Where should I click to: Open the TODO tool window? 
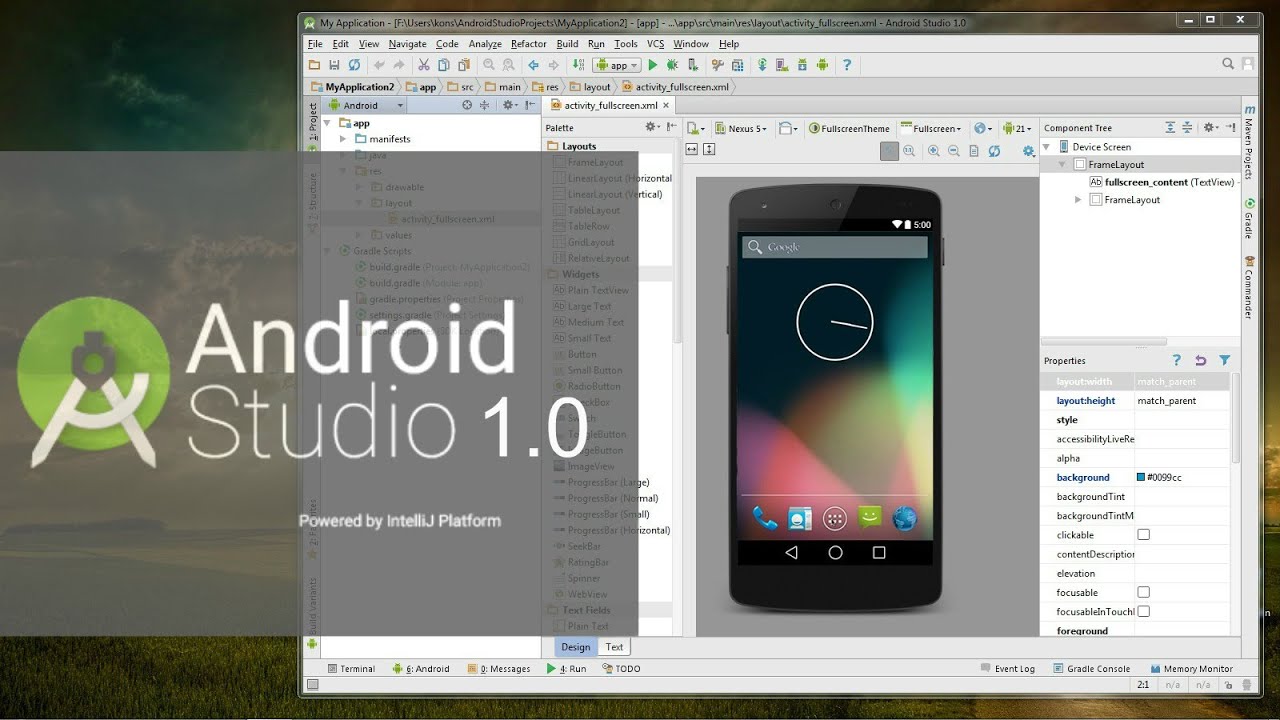(621, 669)
